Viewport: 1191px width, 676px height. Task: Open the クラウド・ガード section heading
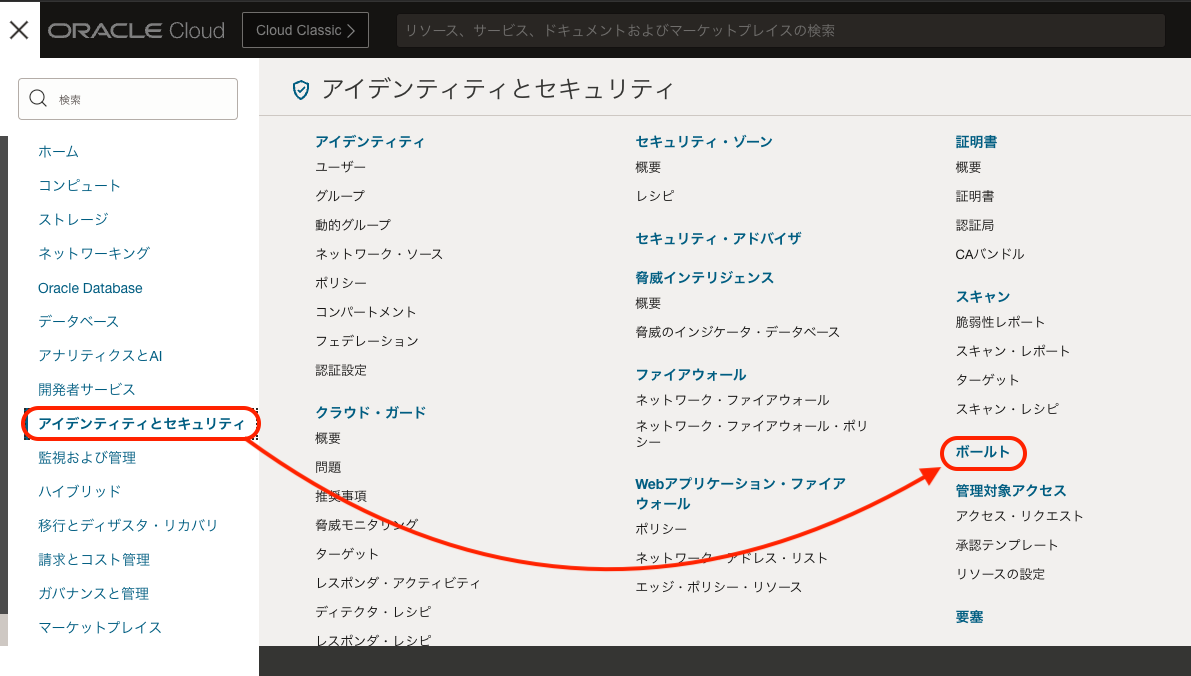click(x=369, y=411)
